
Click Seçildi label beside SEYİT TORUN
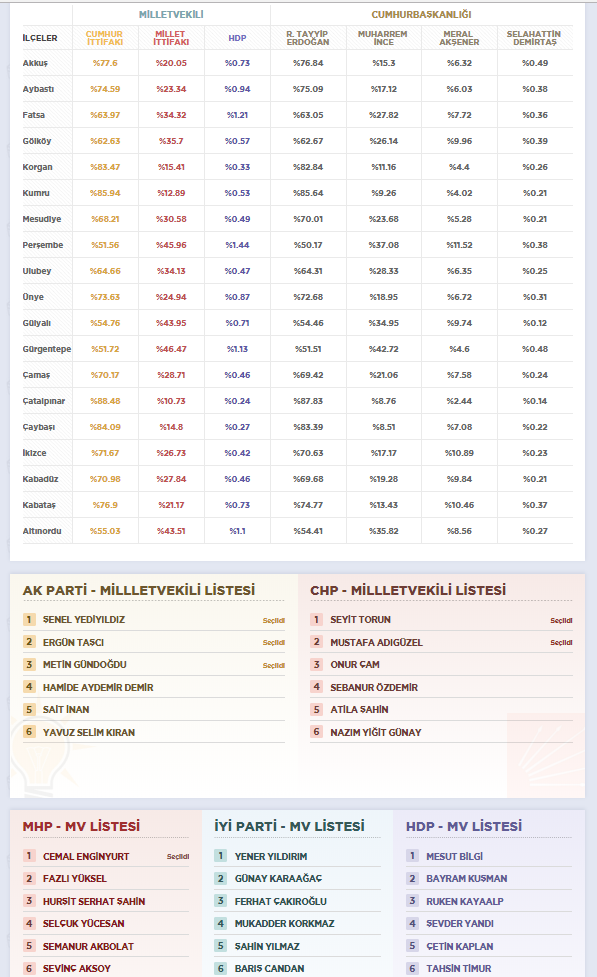pyautogui.click(x=561, y=621)
